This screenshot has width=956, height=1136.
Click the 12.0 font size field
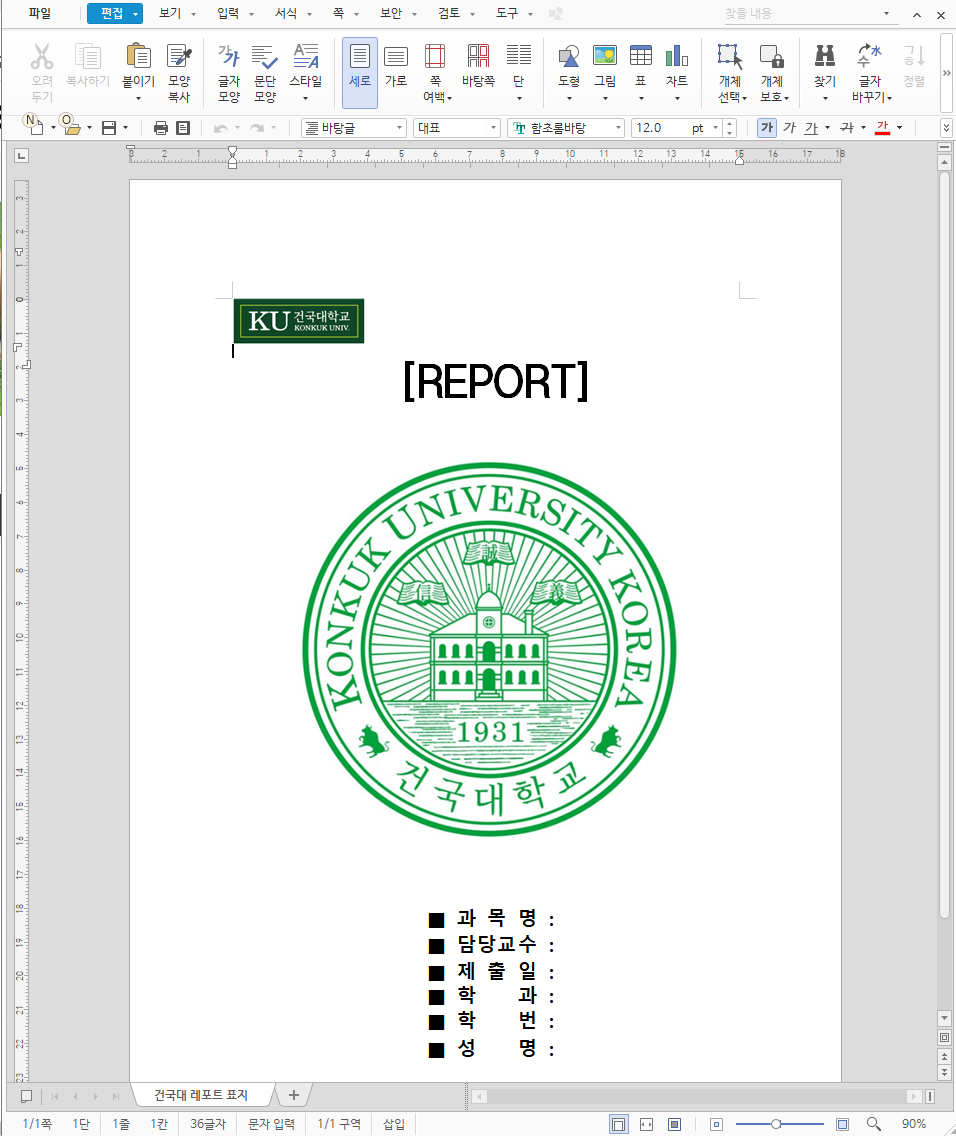tap(660, 128)
